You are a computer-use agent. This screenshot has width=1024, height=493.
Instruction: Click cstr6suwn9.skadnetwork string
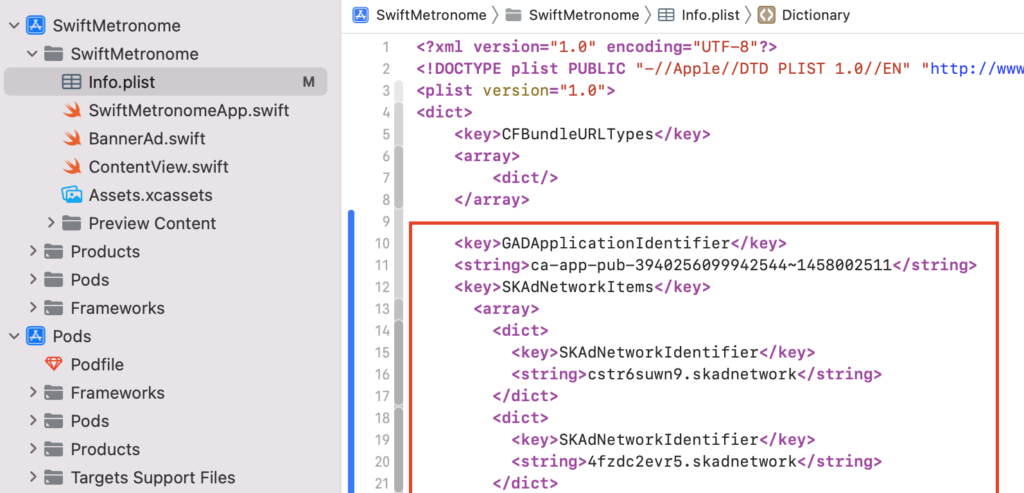692,374
